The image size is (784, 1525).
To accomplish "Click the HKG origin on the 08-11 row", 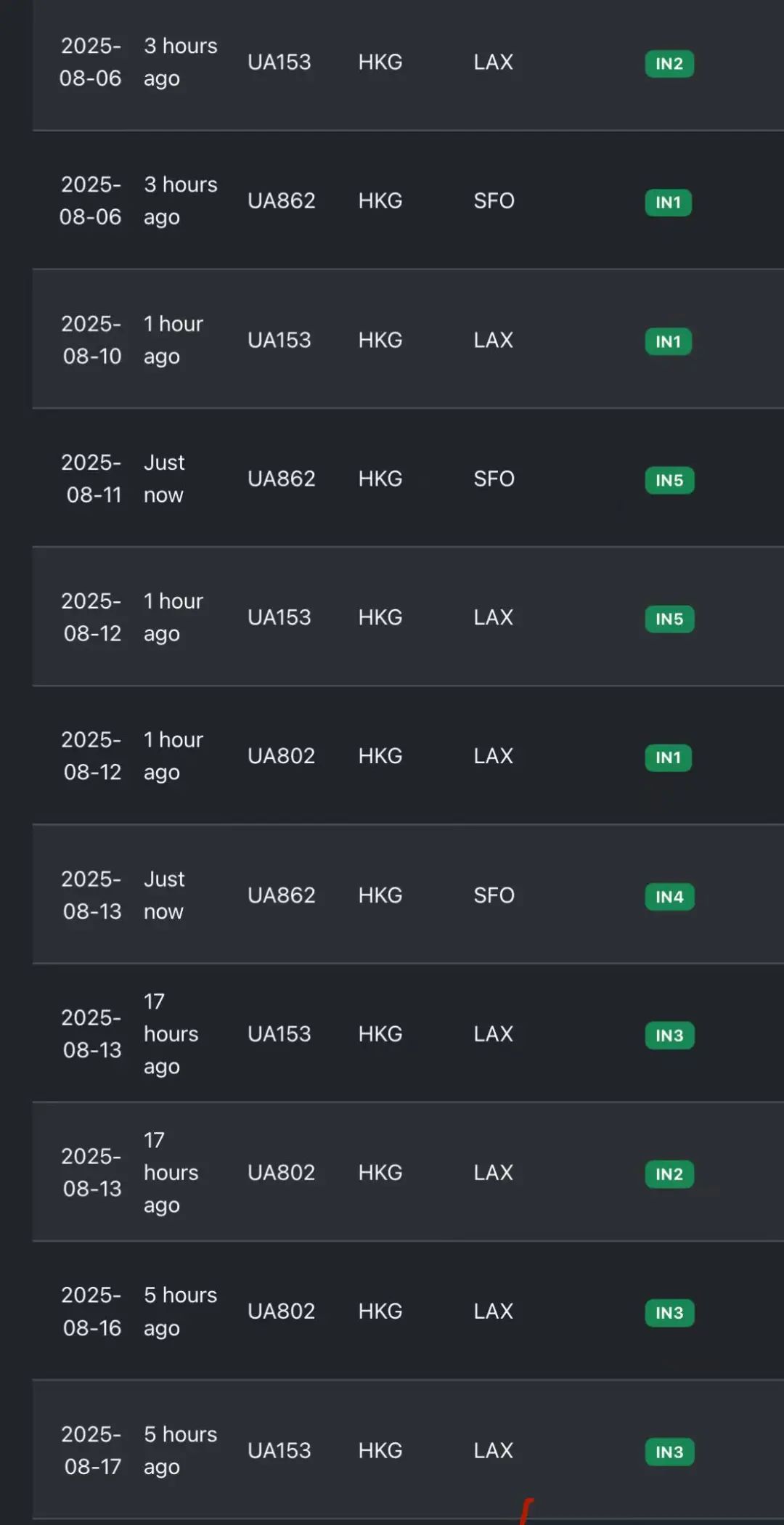I will [x=380, y=479].
